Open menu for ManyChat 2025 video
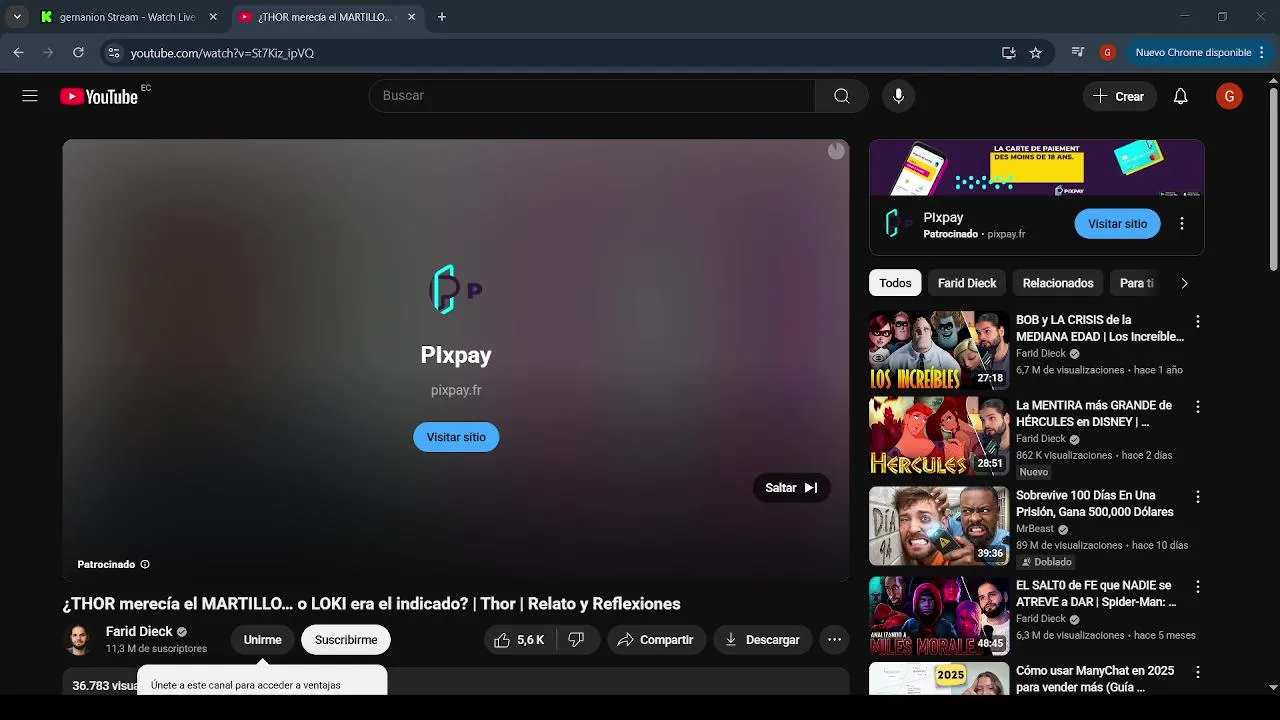 (x=1197, y=672)
